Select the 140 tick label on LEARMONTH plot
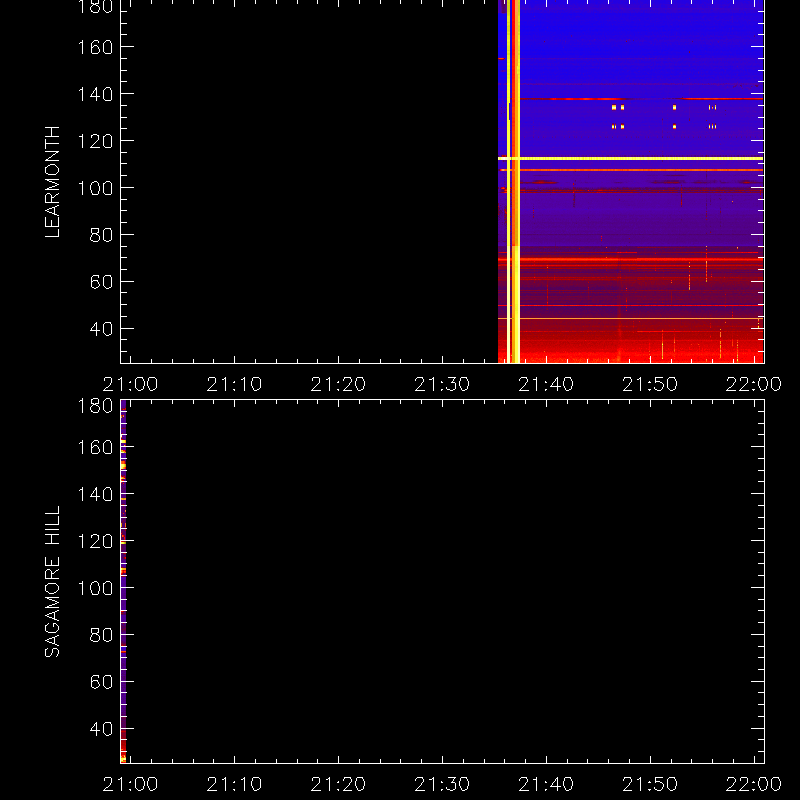The height and width of the screenshot is (800, 800). 95,94
